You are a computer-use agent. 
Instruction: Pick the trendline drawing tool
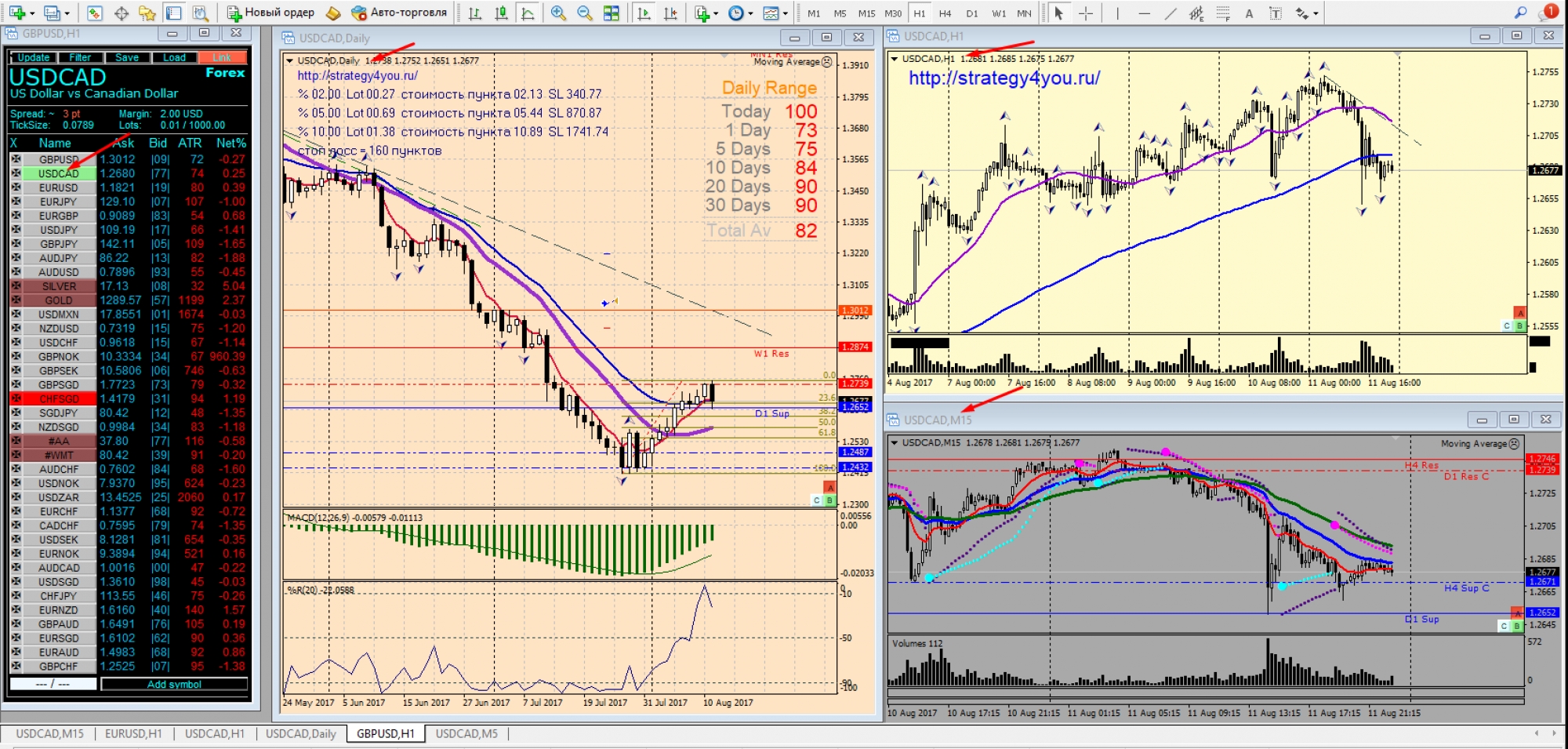point(1171,13)
